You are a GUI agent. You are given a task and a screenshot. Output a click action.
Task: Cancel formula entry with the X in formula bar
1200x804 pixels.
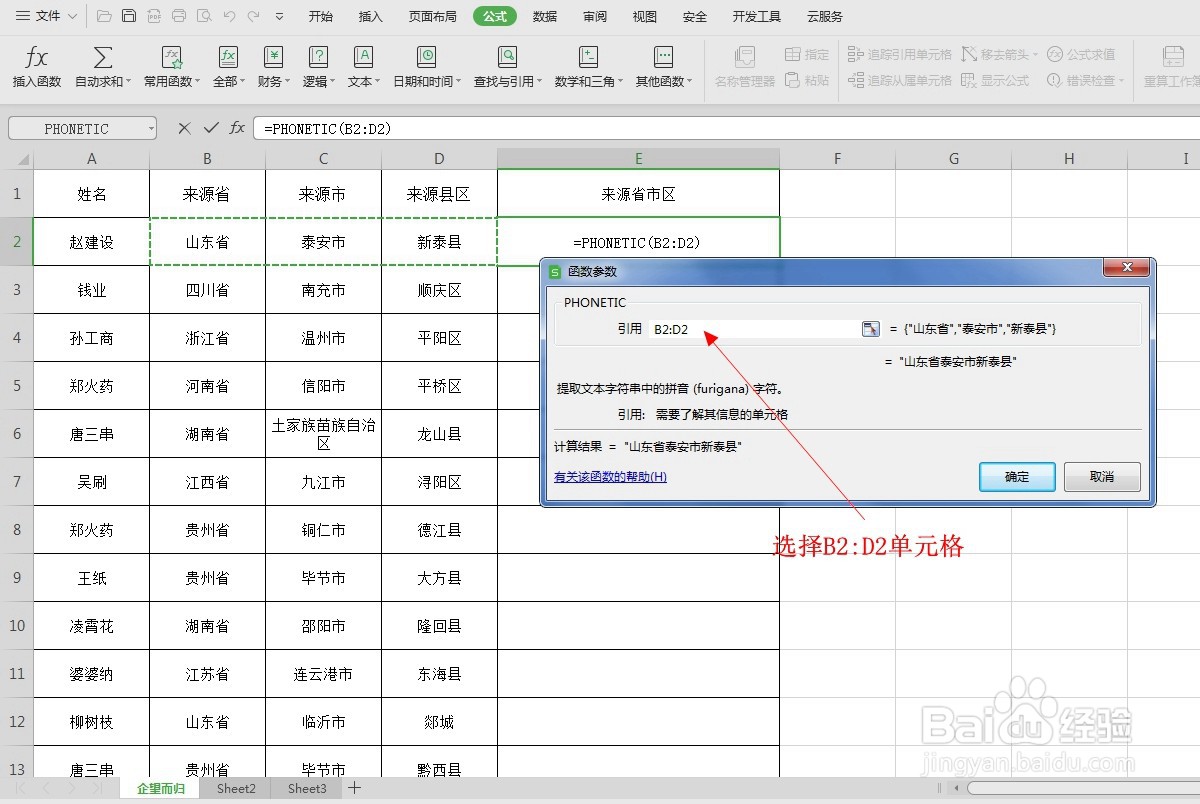pyautogui.click(x=185, y=128)
